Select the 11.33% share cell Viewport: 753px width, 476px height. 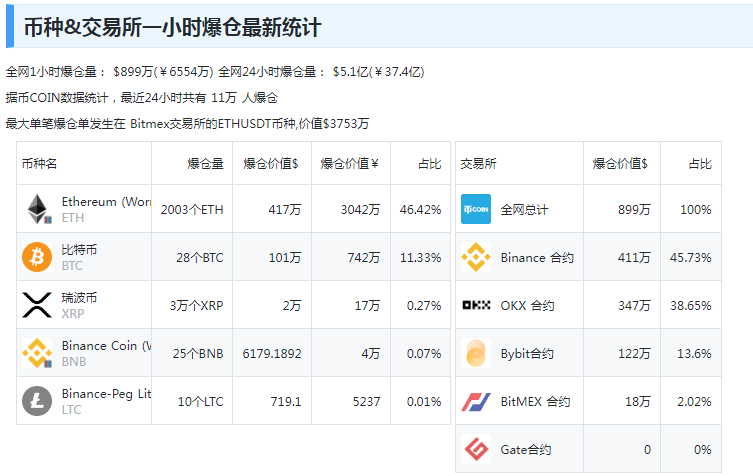pyautogui.click(x=420, y=257)
